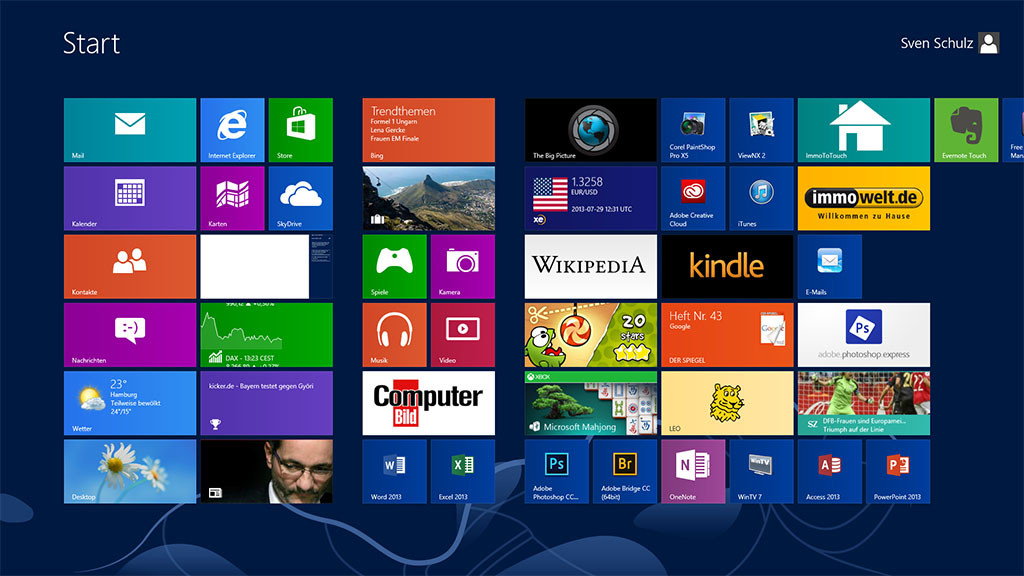Launch iTunes
1024x576 pixels.
click(x=761, y=199)
